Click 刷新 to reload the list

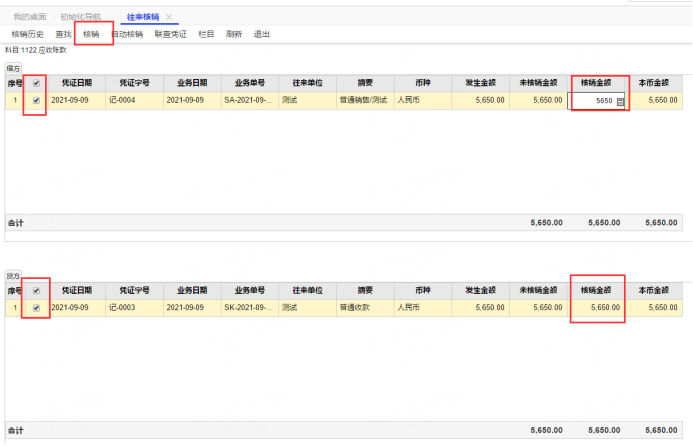[x=234, y=34]
